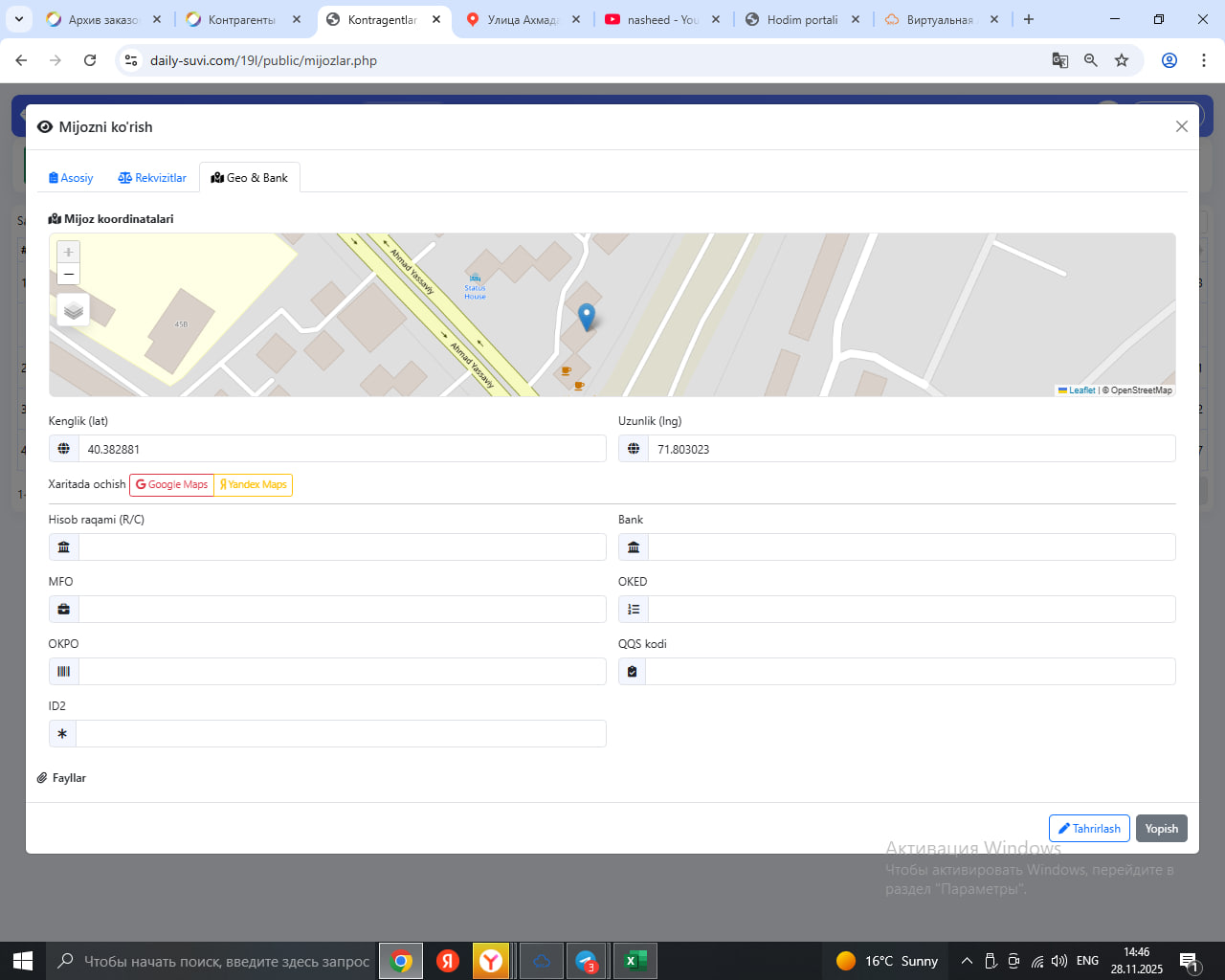This screenshot has height=980, width=1225.
Task: Switch to the Rekvizitlar tab
Action: tap(152, 178)
